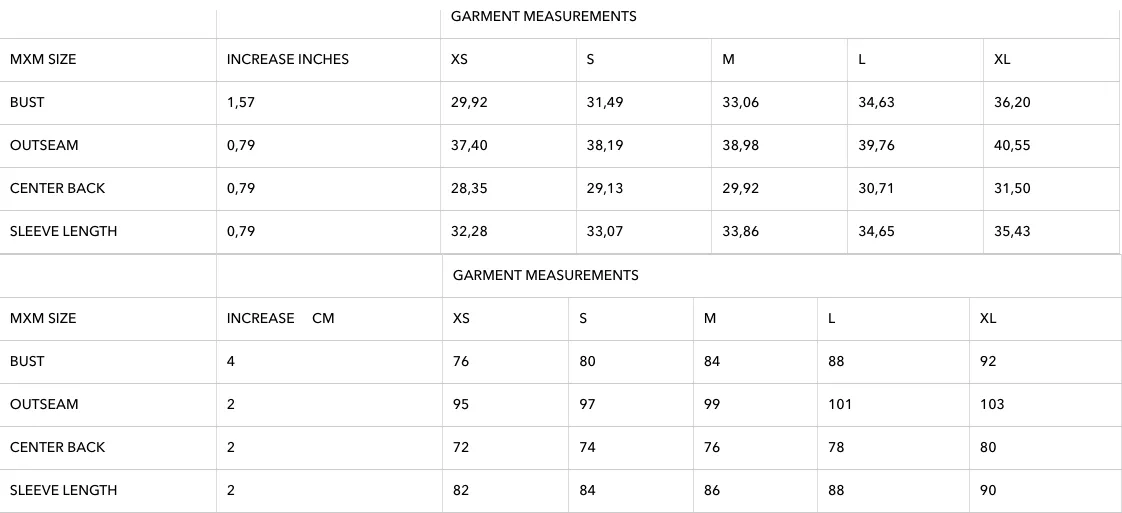1122x513 pixels.
Task: Select the OUTSEAM row label in inches table
Action: (44, 145)
